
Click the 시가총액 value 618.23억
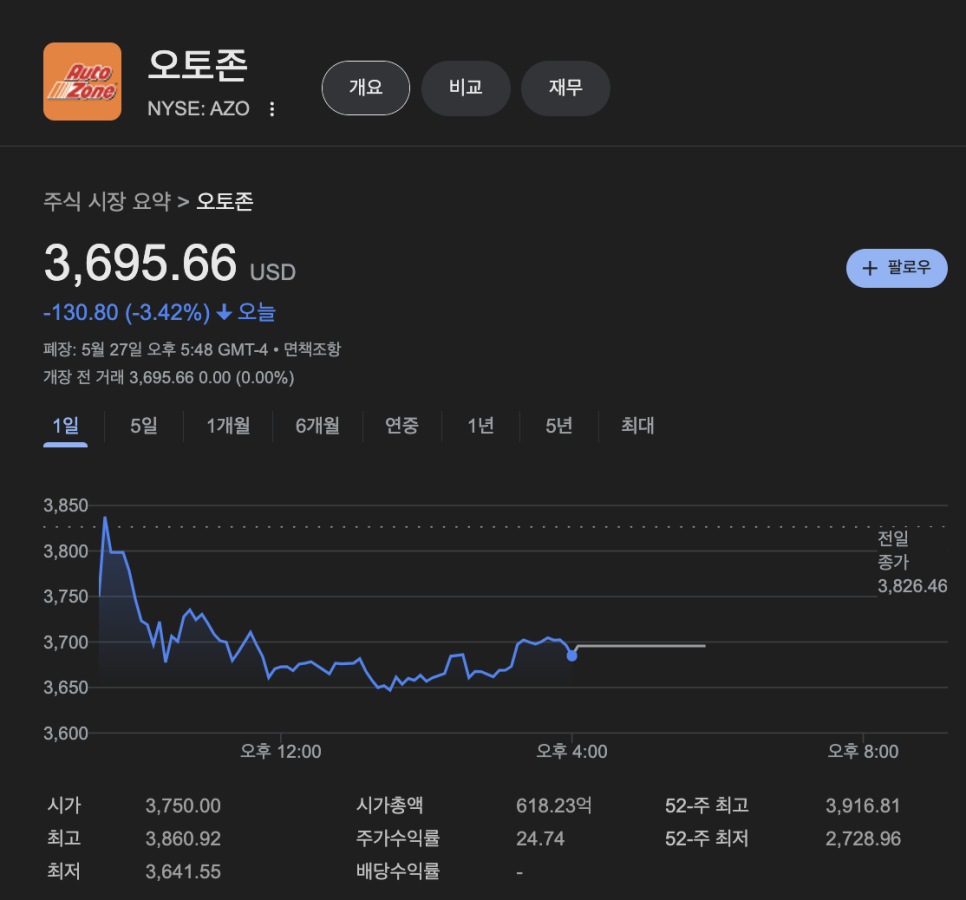pos(554,806)
